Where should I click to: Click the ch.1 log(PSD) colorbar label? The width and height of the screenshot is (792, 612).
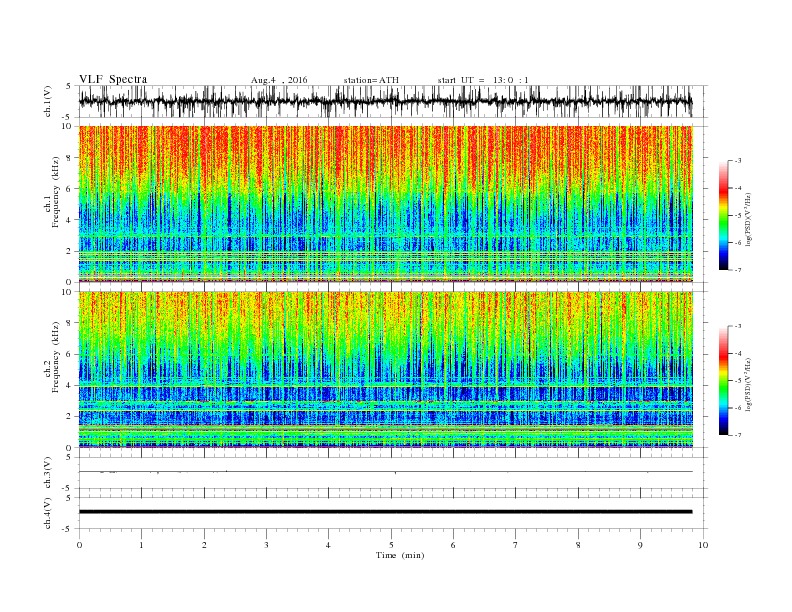[x=748, y=220]
